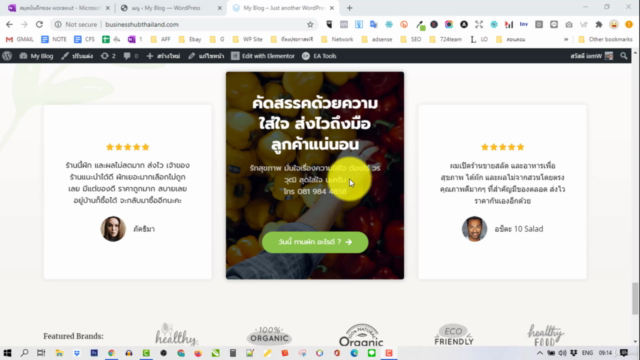
Task: Click the site info 'Not secure' indicator
Action: [76, 24]
